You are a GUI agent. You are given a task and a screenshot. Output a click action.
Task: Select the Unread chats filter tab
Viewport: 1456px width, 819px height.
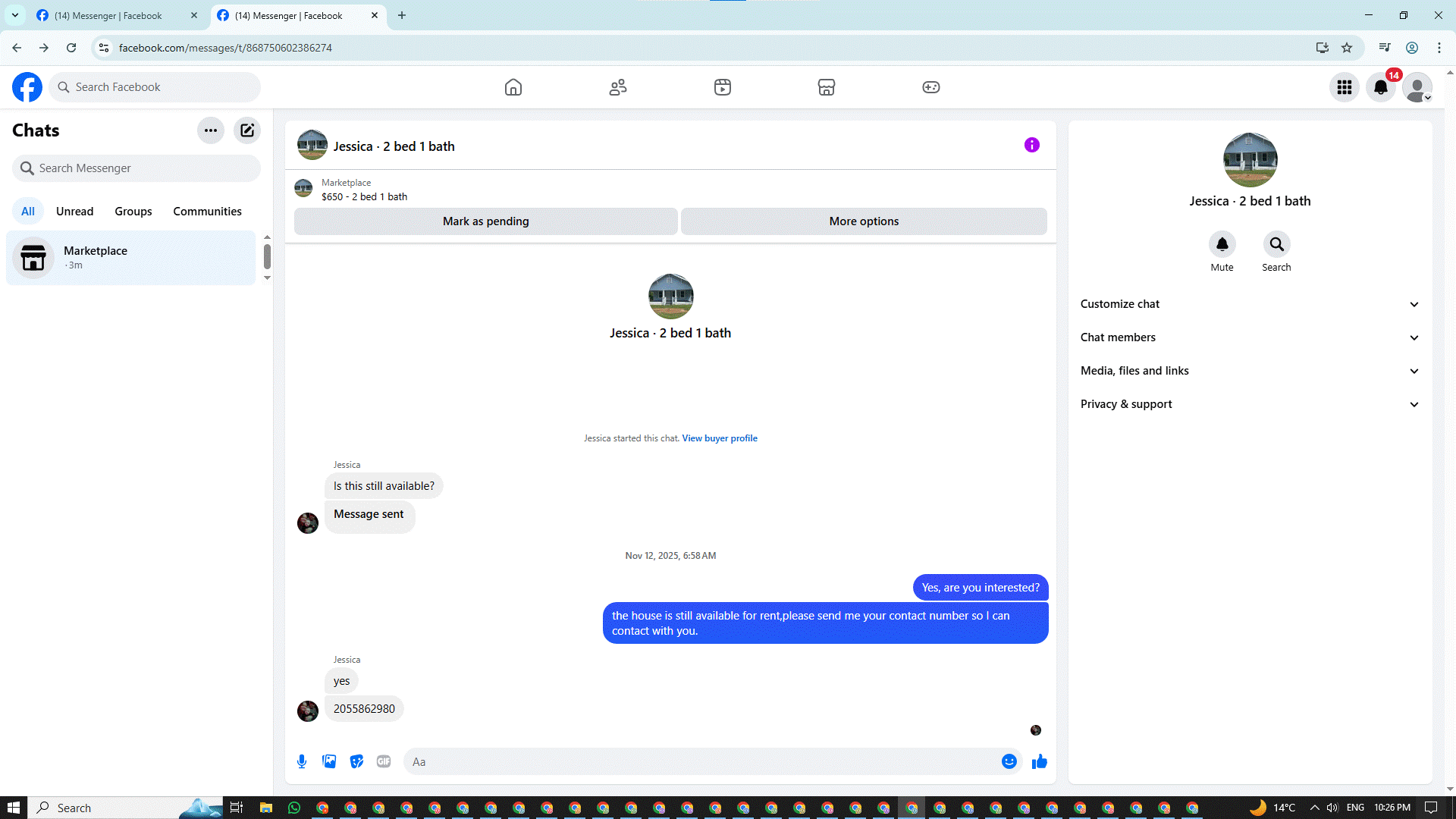(x=75, y=212)
